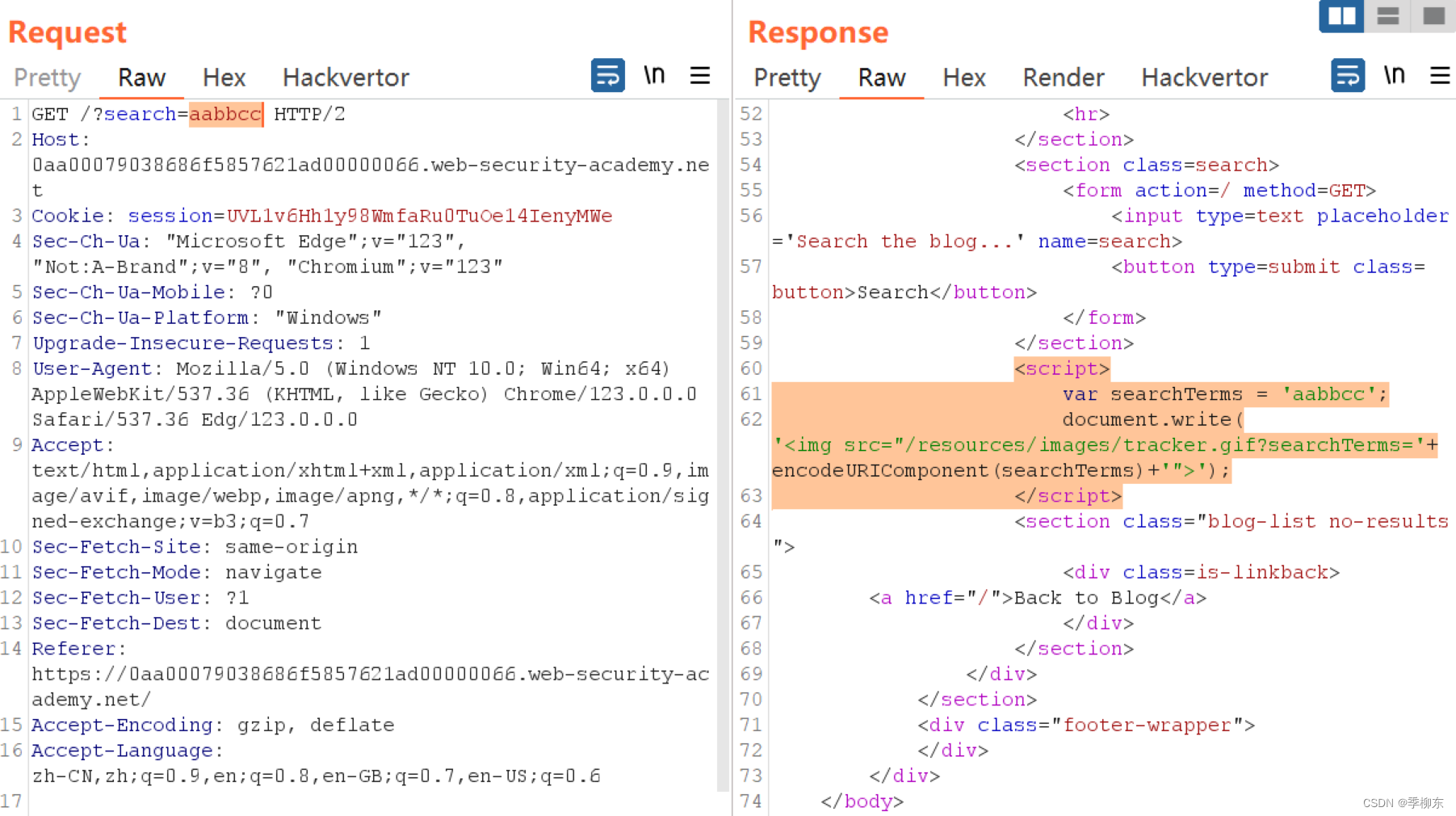
Task: Open the Response Hackvertor tab
Action: pyautogui.click(x=1205, y=78)
